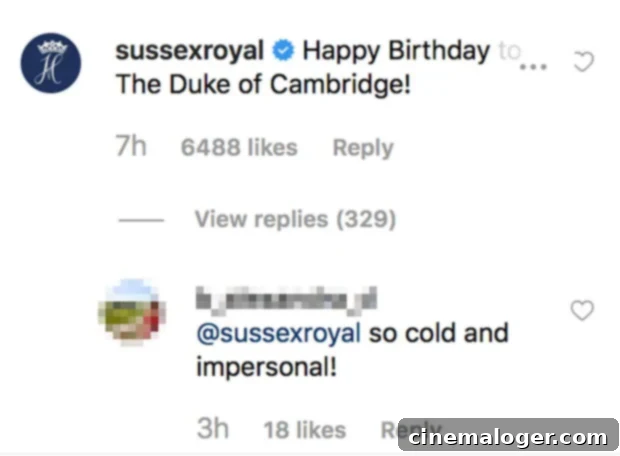Open the three-dot options on sussexroyal comment
Screen dimensions: 620x456
tap(533, 67)
